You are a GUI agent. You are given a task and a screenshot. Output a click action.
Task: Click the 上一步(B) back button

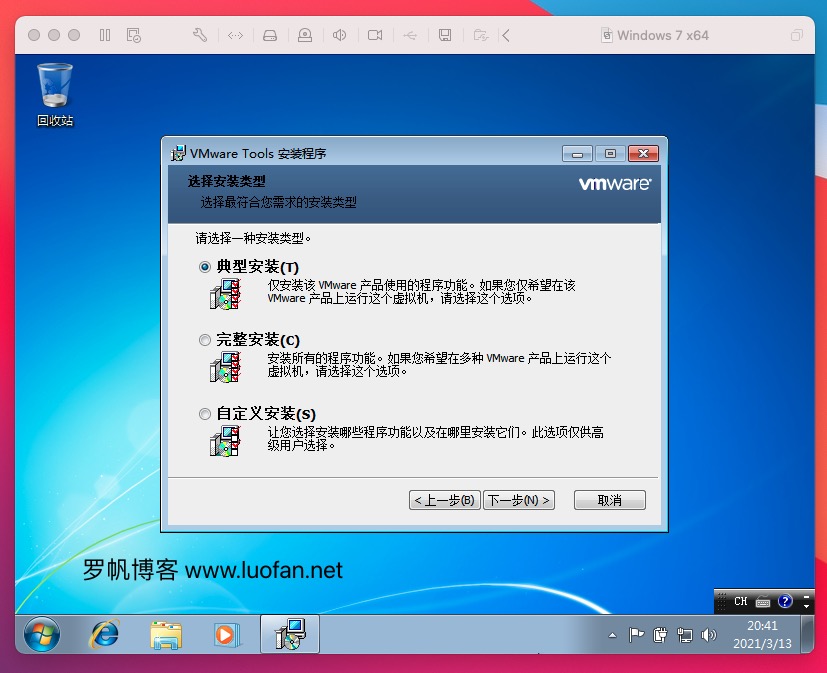click(x=445, y=500)
